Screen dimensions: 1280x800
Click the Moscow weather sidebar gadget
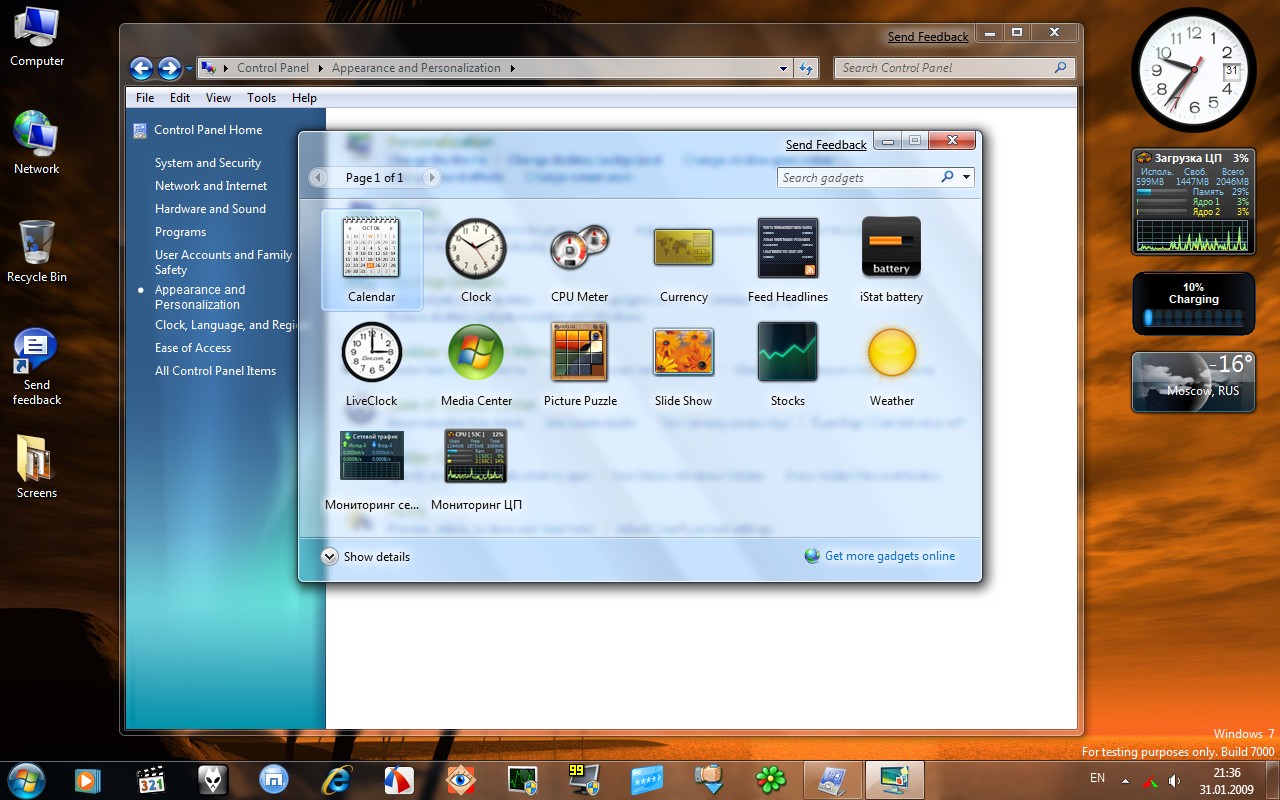(1193, 381)
